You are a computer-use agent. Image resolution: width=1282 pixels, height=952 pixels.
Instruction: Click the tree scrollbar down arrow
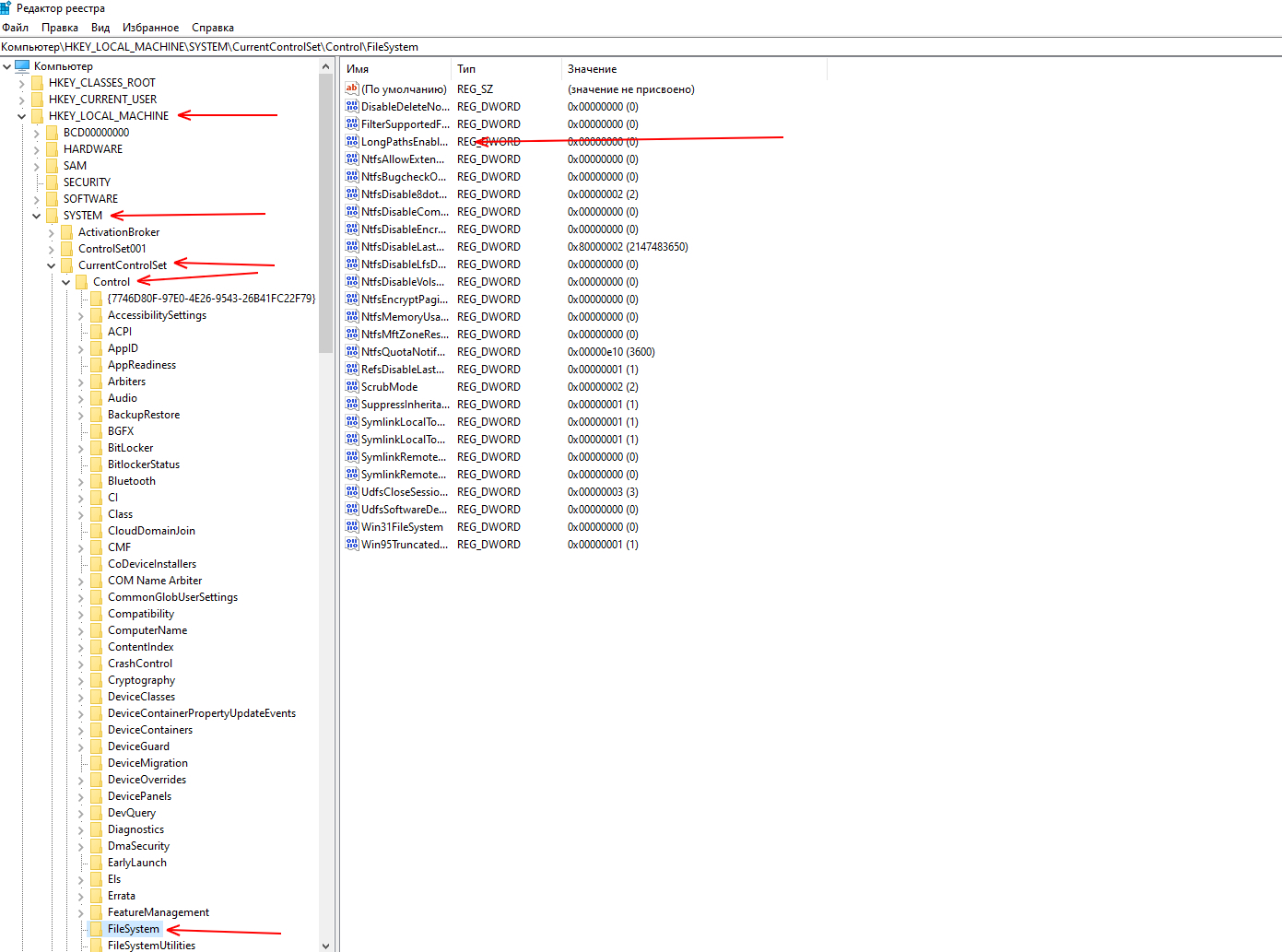325,946
